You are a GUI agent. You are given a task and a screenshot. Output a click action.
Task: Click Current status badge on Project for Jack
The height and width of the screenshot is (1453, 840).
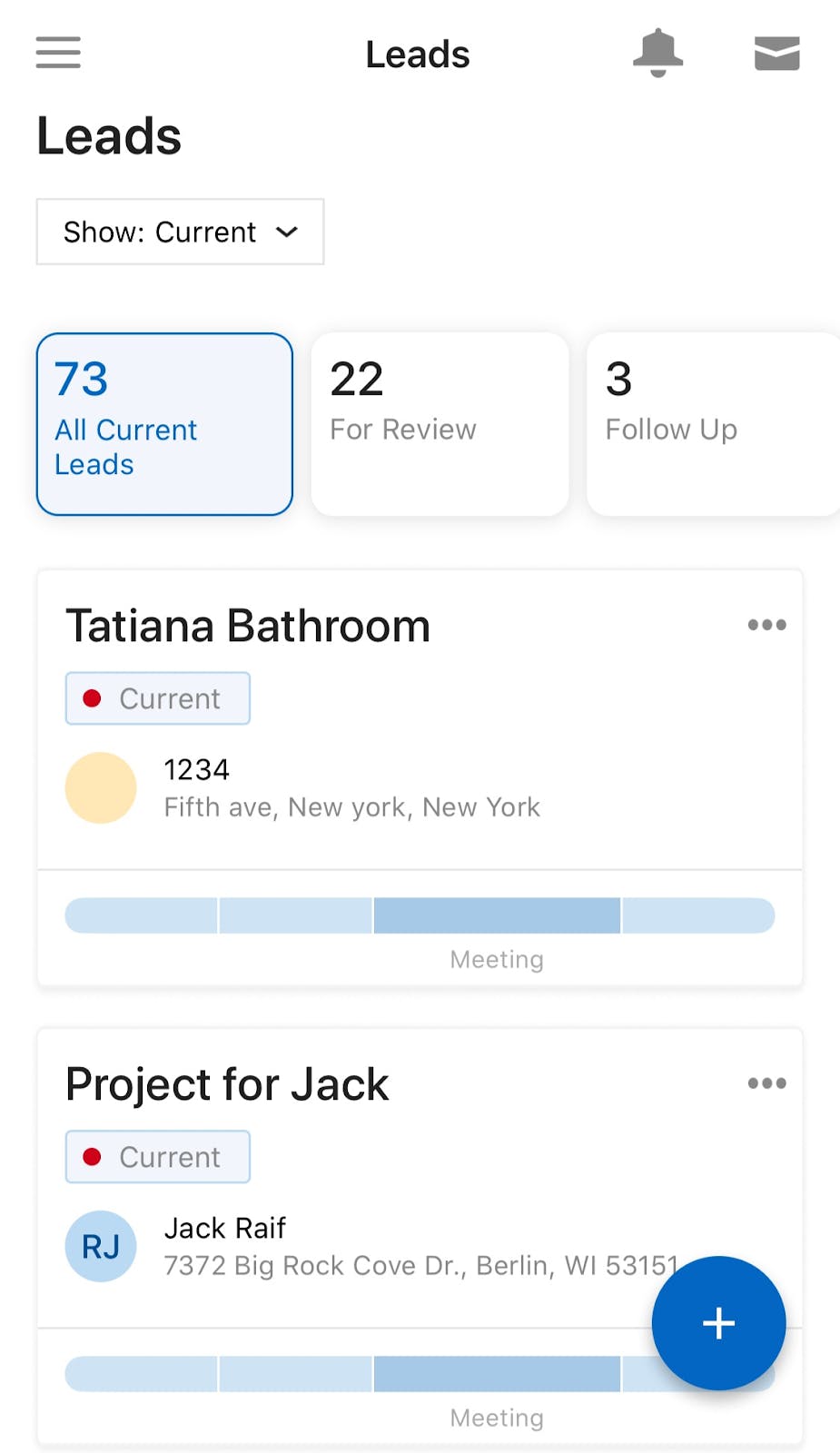tap(158, 1157)
